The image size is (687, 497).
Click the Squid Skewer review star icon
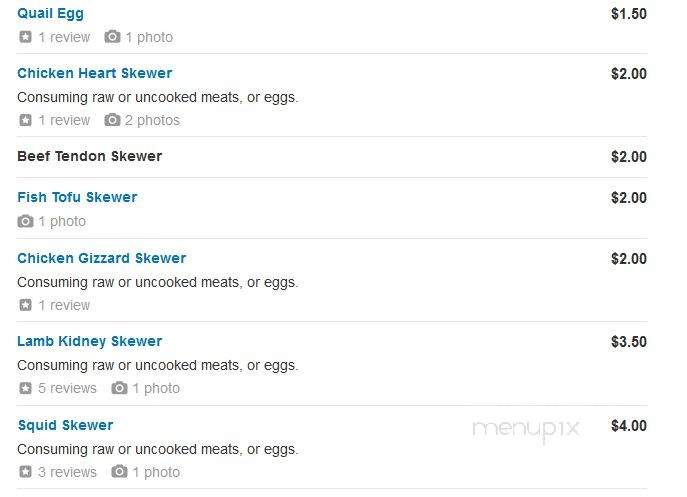25,472
